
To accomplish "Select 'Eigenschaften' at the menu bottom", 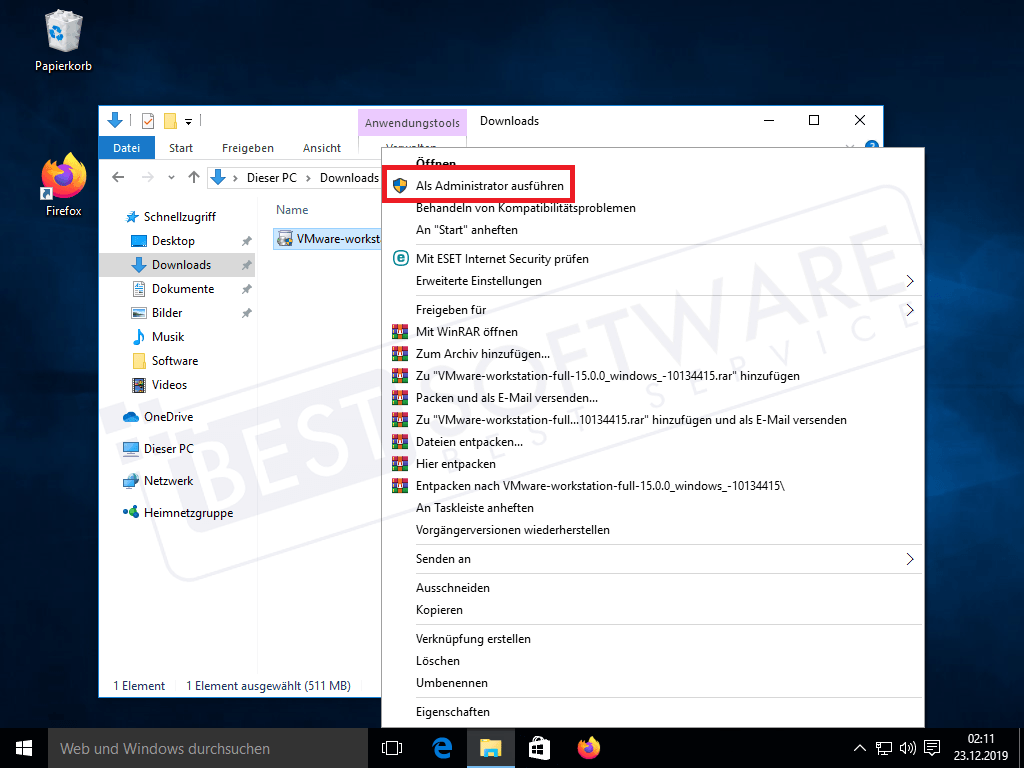I will [x=455, y=711].
